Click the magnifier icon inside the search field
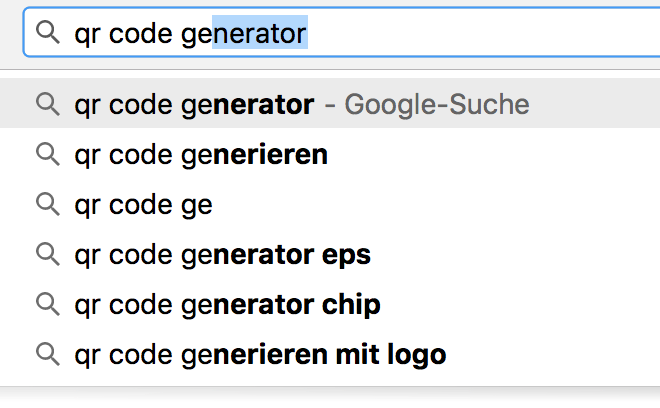Viewport: 660px width, 408px height. [x=47, y=34]
